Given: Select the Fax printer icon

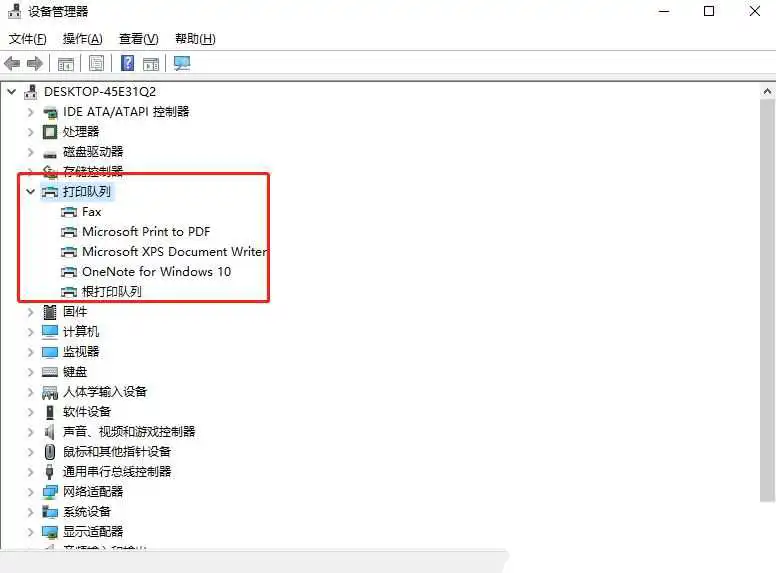Looking at the screenshot, I should (69, 212).
